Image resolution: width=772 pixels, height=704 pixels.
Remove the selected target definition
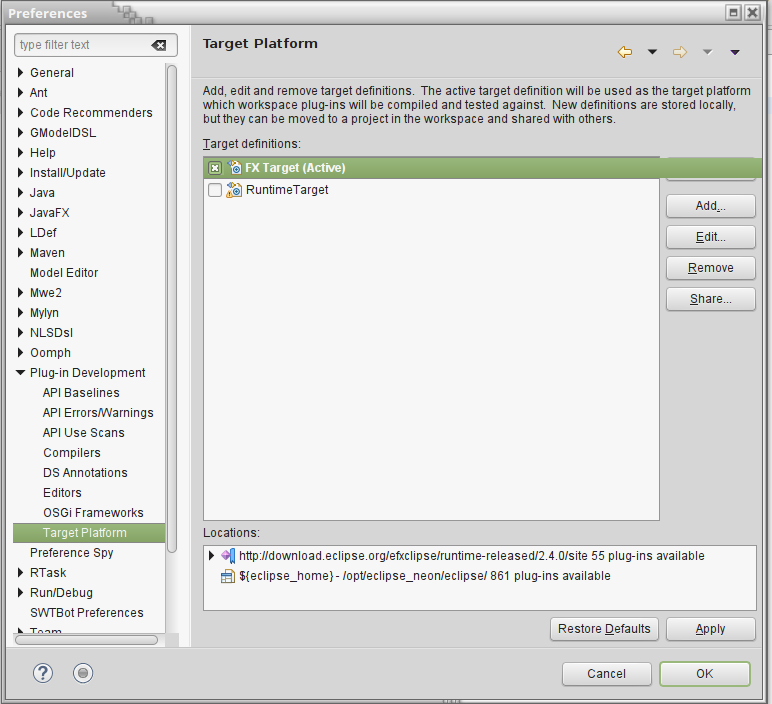pyautogui.click(x=710, y=268)
